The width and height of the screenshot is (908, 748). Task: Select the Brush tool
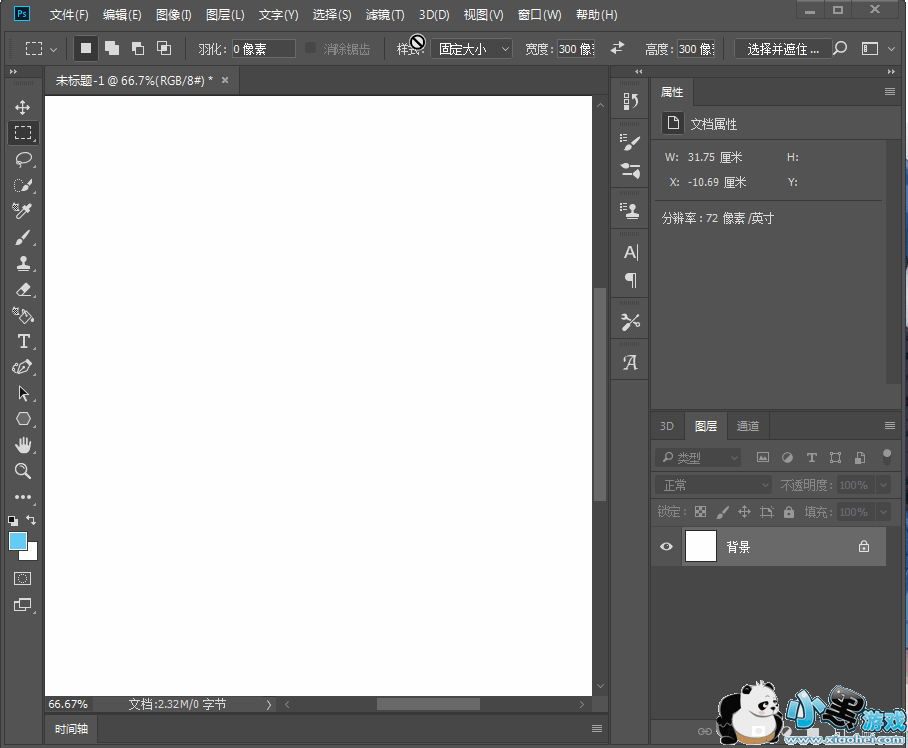click(x=23, y=238)
